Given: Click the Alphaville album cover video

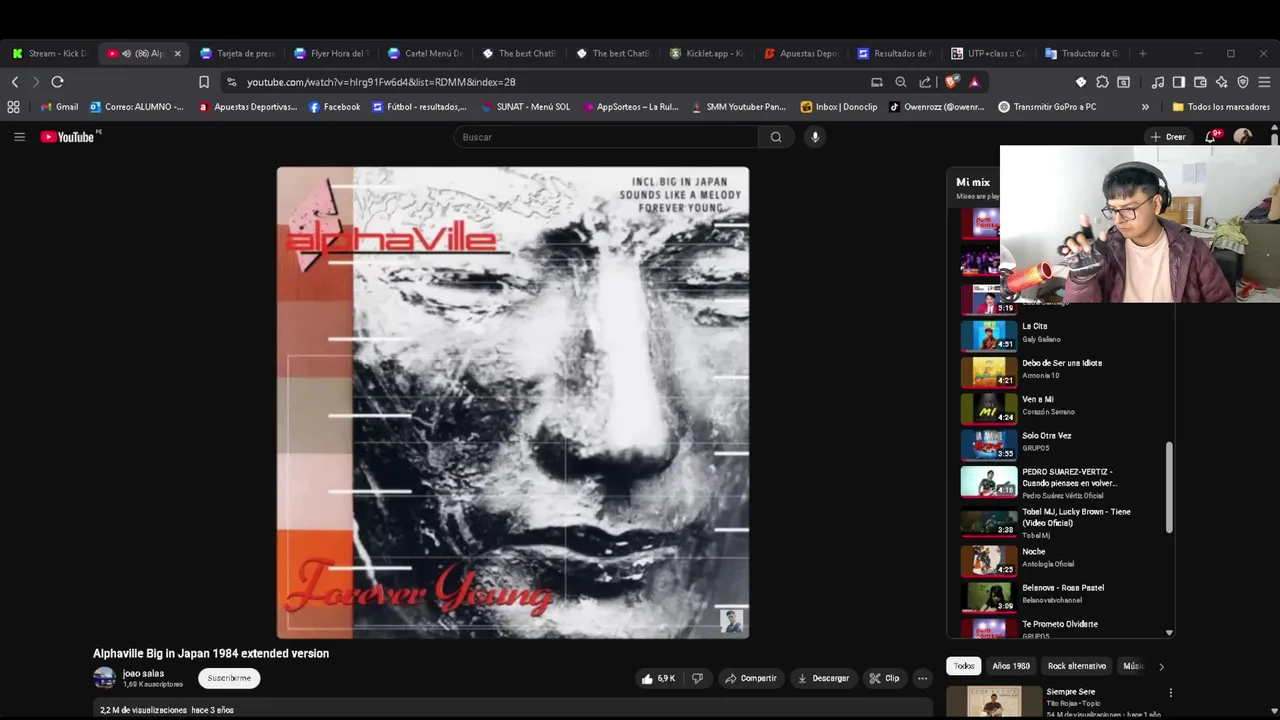Looking at the screenshot, I should coord(513,402).
